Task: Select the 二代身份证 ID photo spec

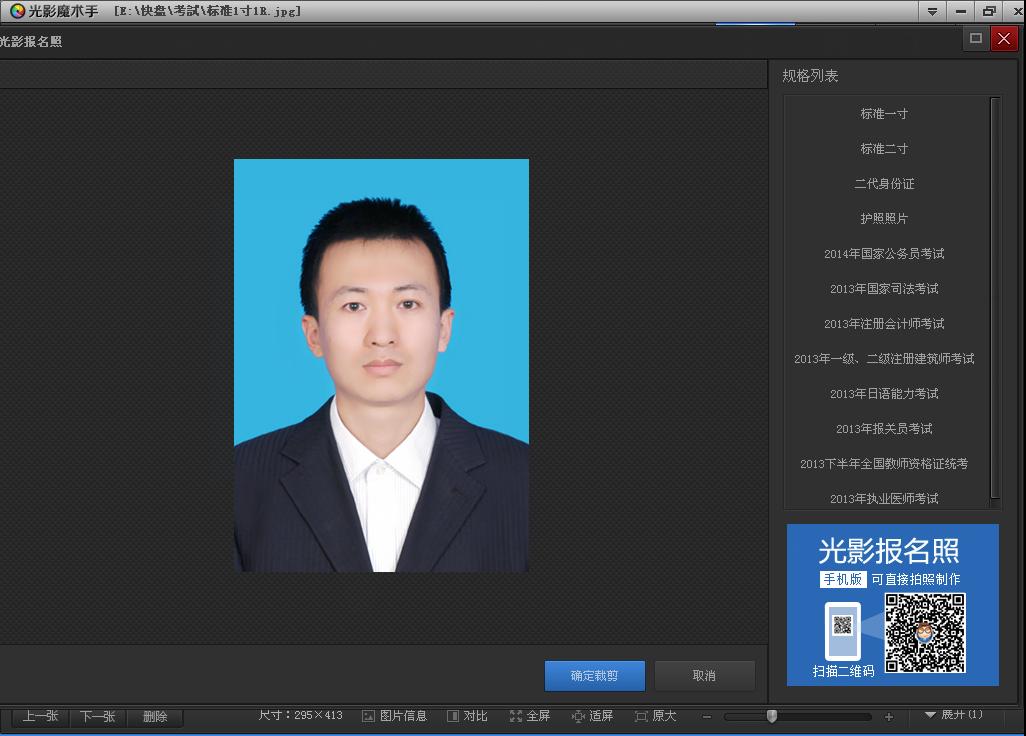Action: [885, 183]
